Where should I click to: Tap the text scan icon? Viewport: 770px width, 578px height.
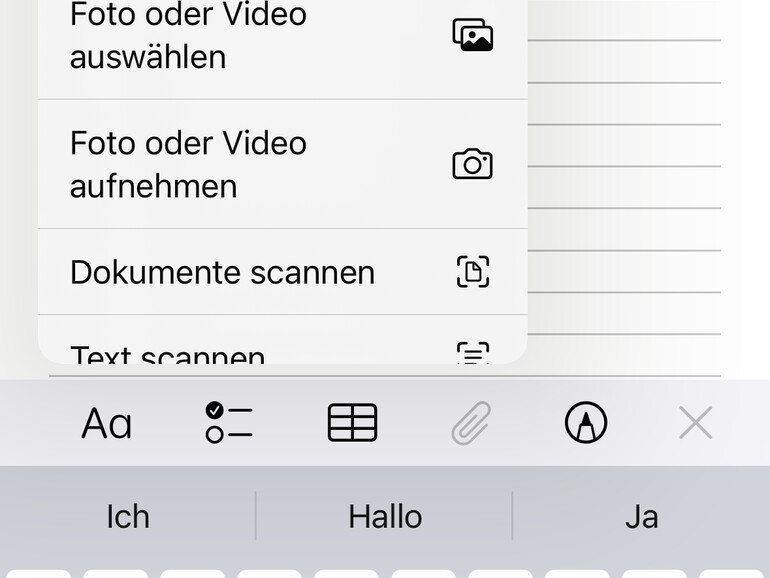(x=473, y=353)
